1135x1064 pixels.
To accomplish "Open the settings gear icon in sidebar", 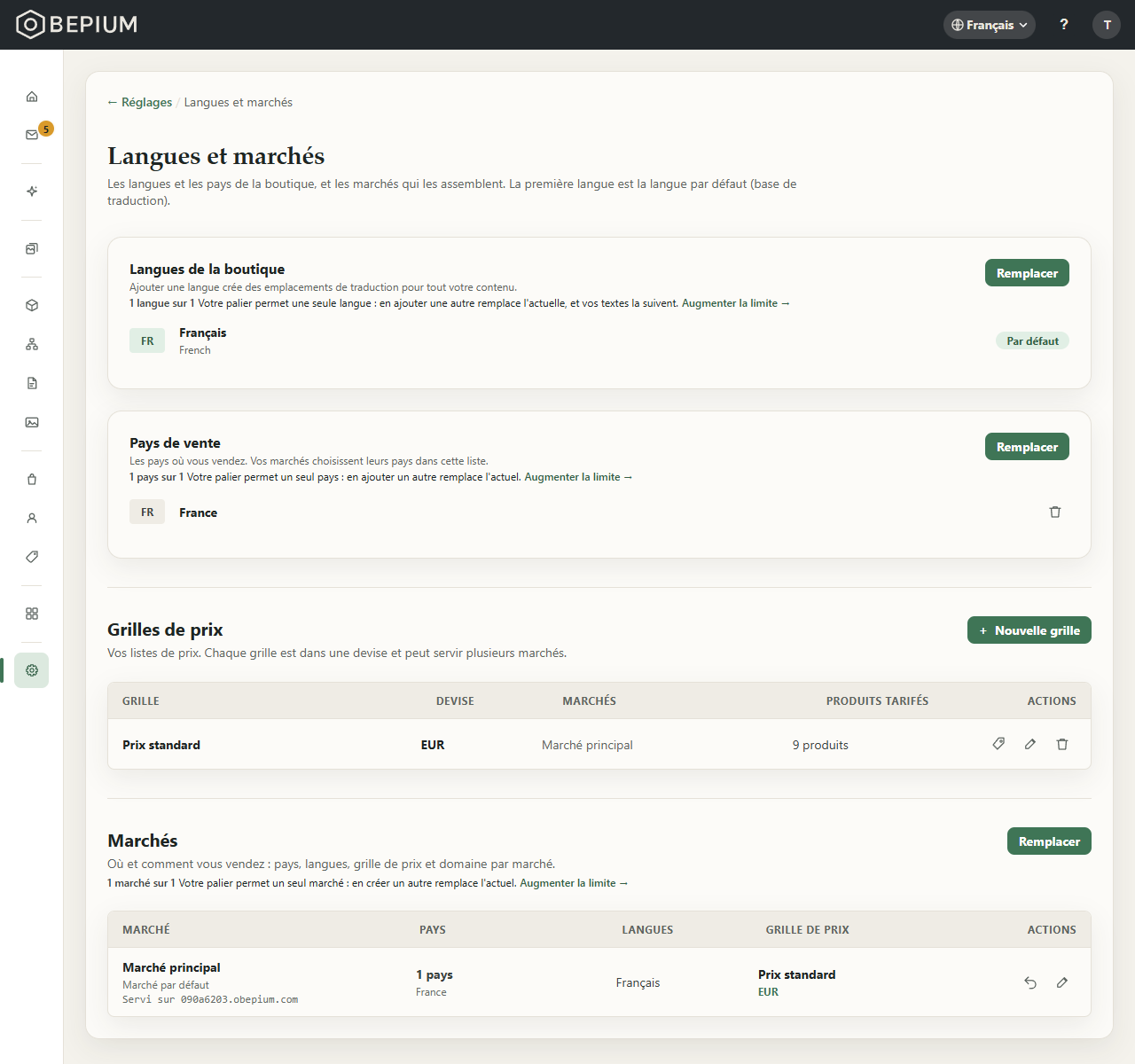I will [32, 670].
